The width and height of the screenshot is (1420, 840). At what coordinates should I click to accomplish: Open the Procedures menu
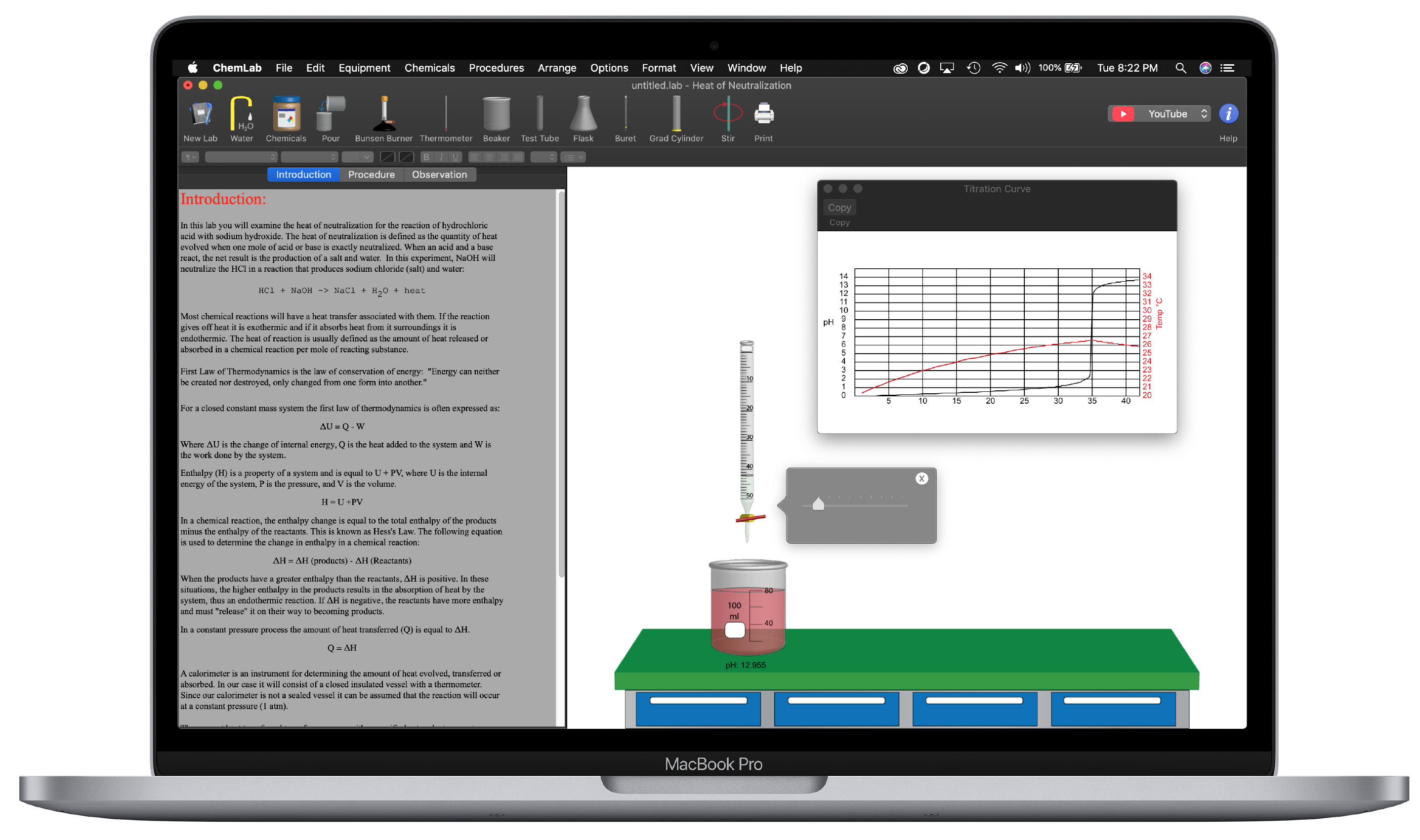tap(497, 68)
